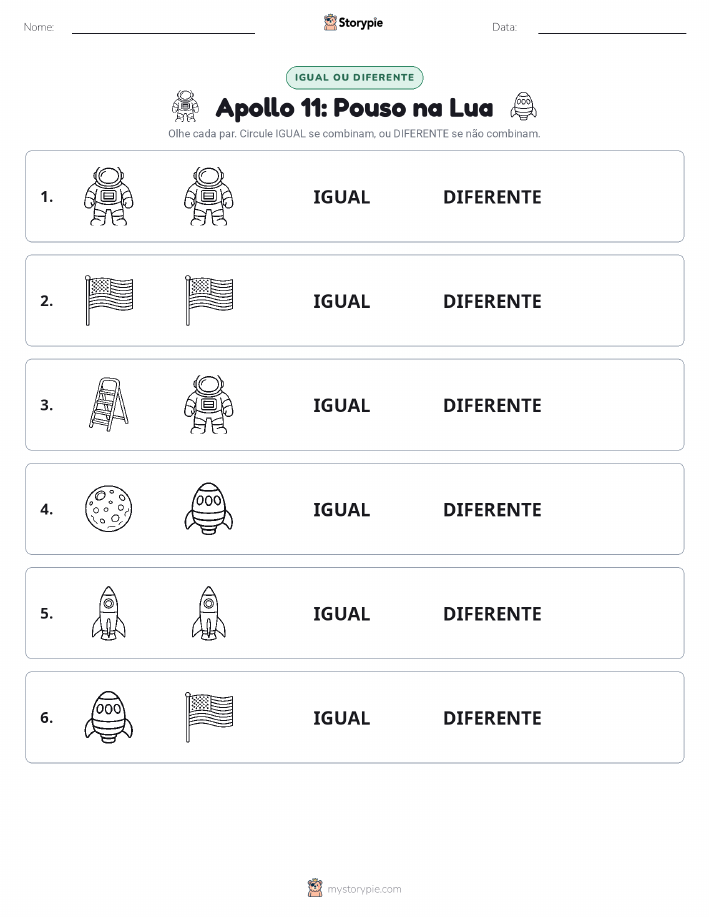Screen dimensions: 709x917
Task: Click the second astronaut in row 1
Action: (209, 196)
